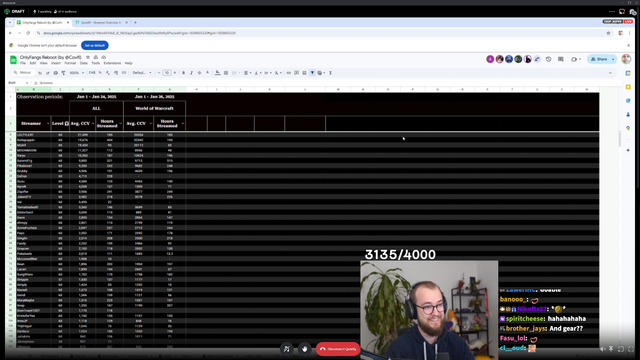Open the Edit menu
Viewport: 640px width, 360px height.
[33, 63]
